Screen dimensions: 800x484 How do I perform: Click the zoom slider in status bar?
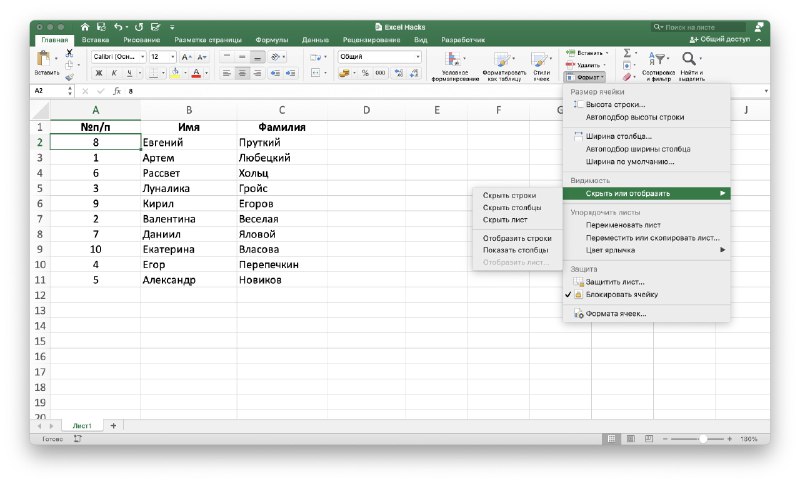[703, 439]
